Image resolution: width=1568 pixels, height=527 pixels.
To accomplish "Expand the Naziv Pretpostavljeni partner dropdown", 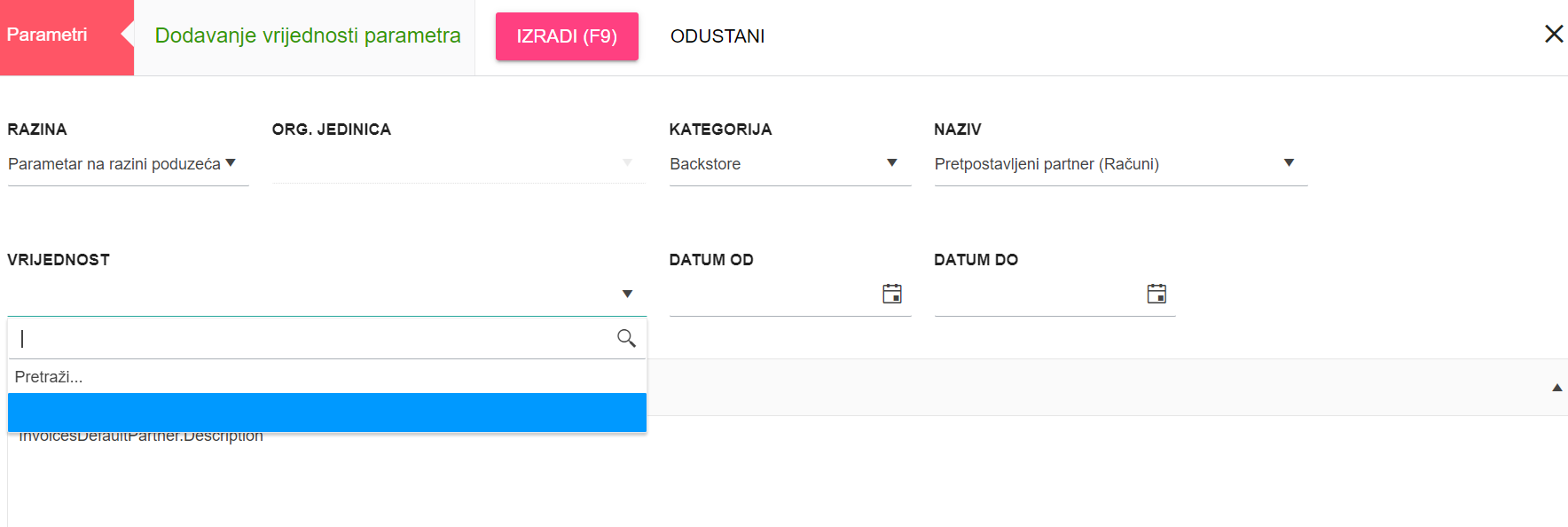I will [1289, 163].
